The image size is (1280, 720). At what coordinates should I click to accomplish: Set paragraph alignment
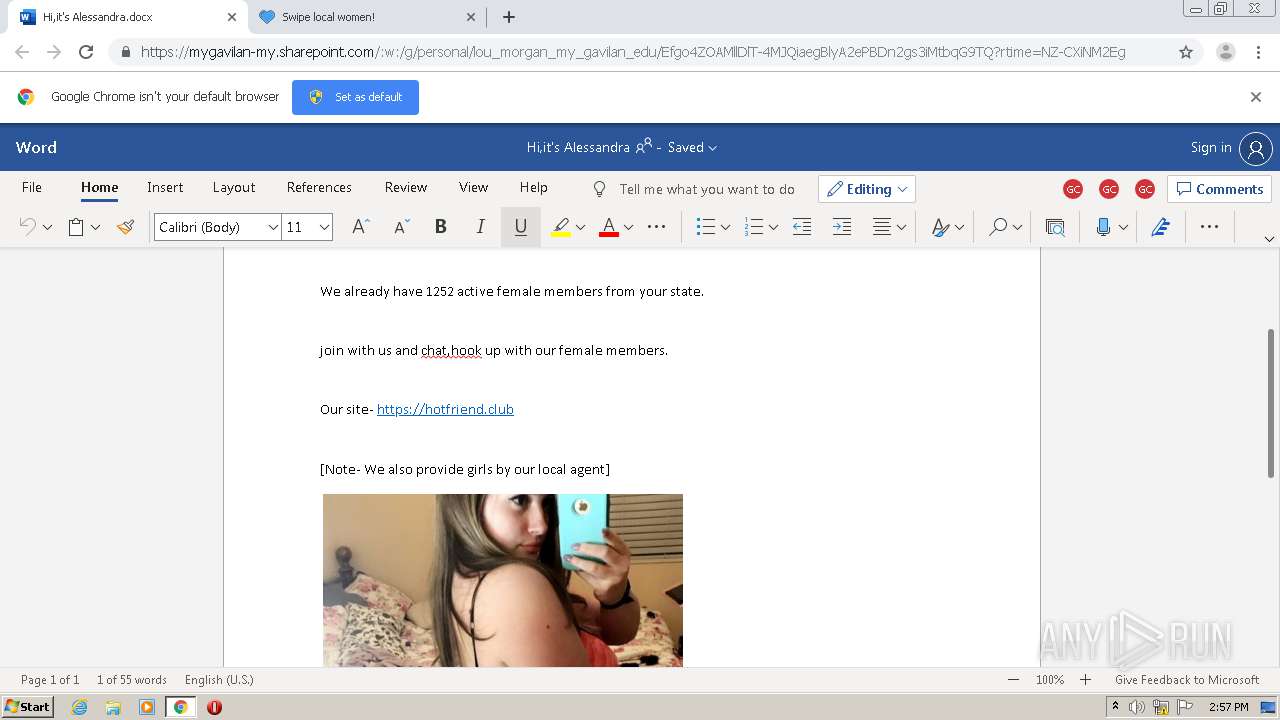coord(882,227)
